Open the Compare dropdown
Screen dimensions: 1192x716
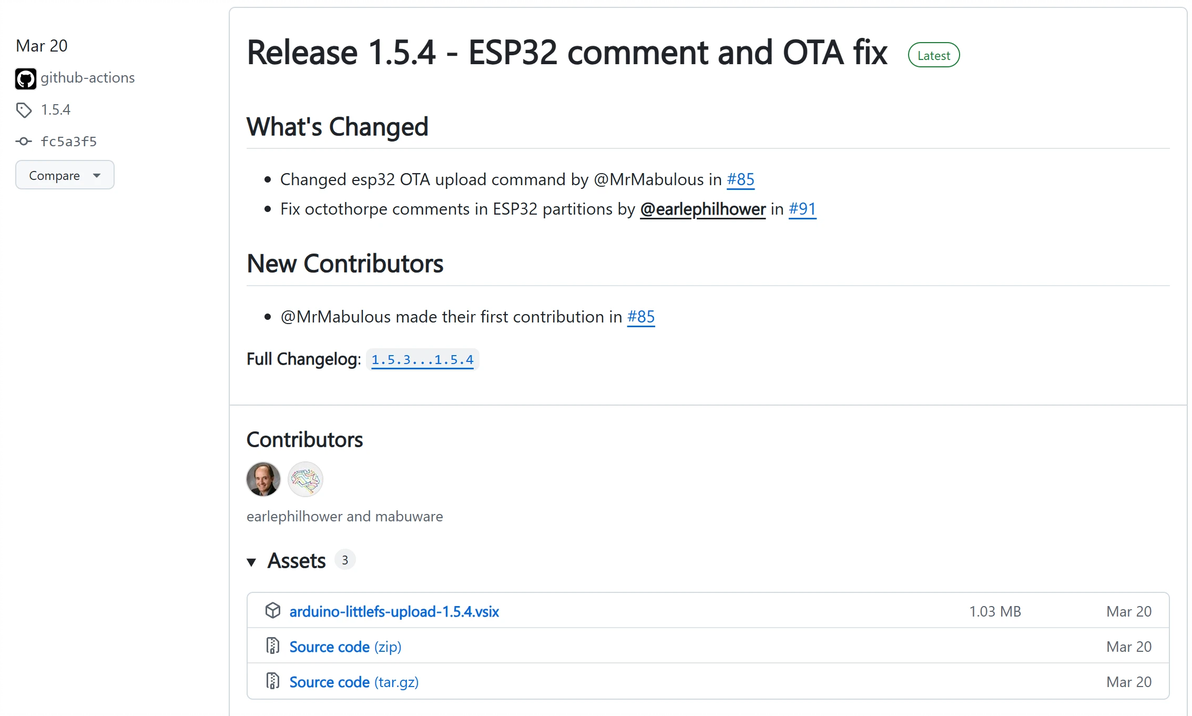(65, 175)
